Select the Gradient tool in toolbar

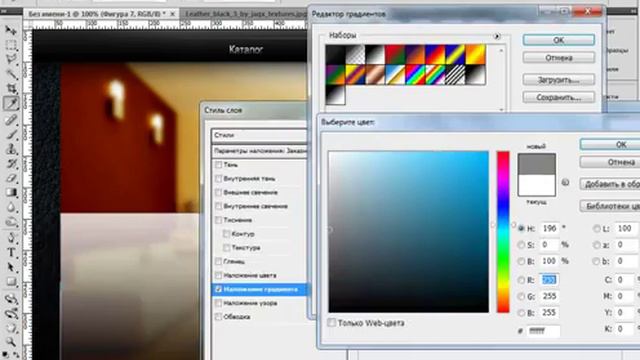[11, 193]
